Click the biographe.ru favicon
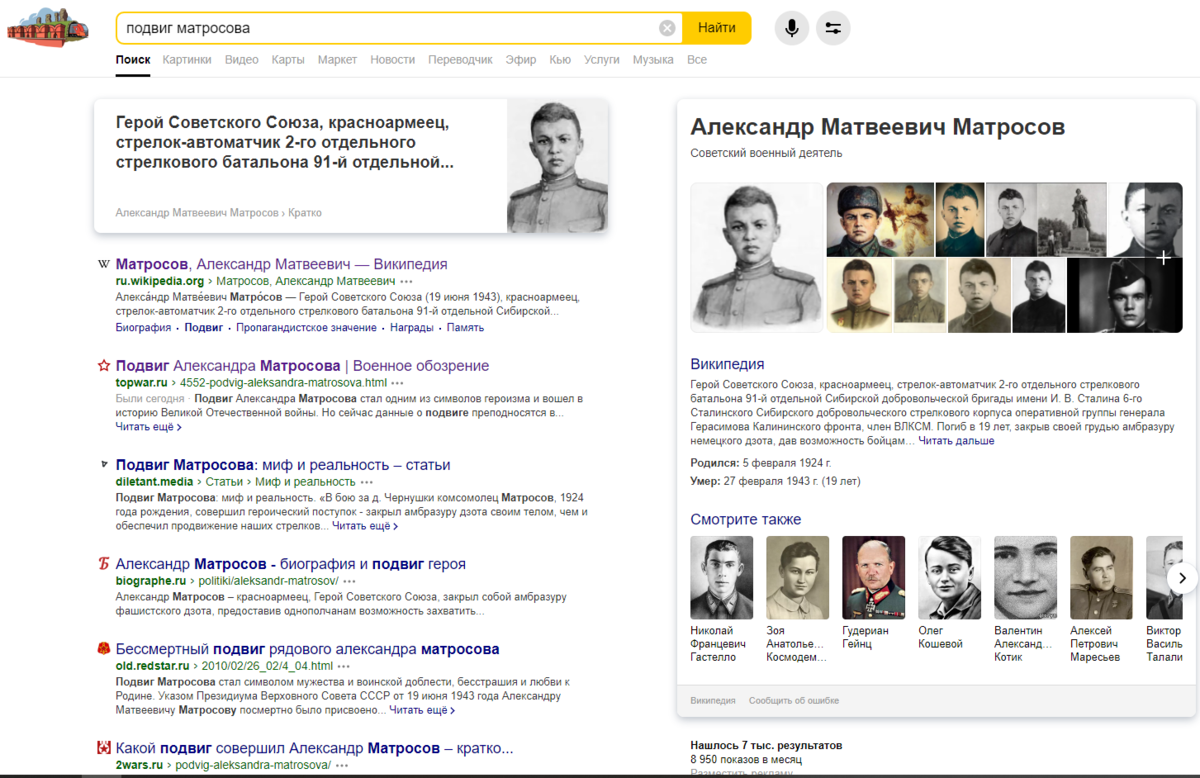Image resolution: width=1200 pixels, height=778 pixels. coord(103,564)
